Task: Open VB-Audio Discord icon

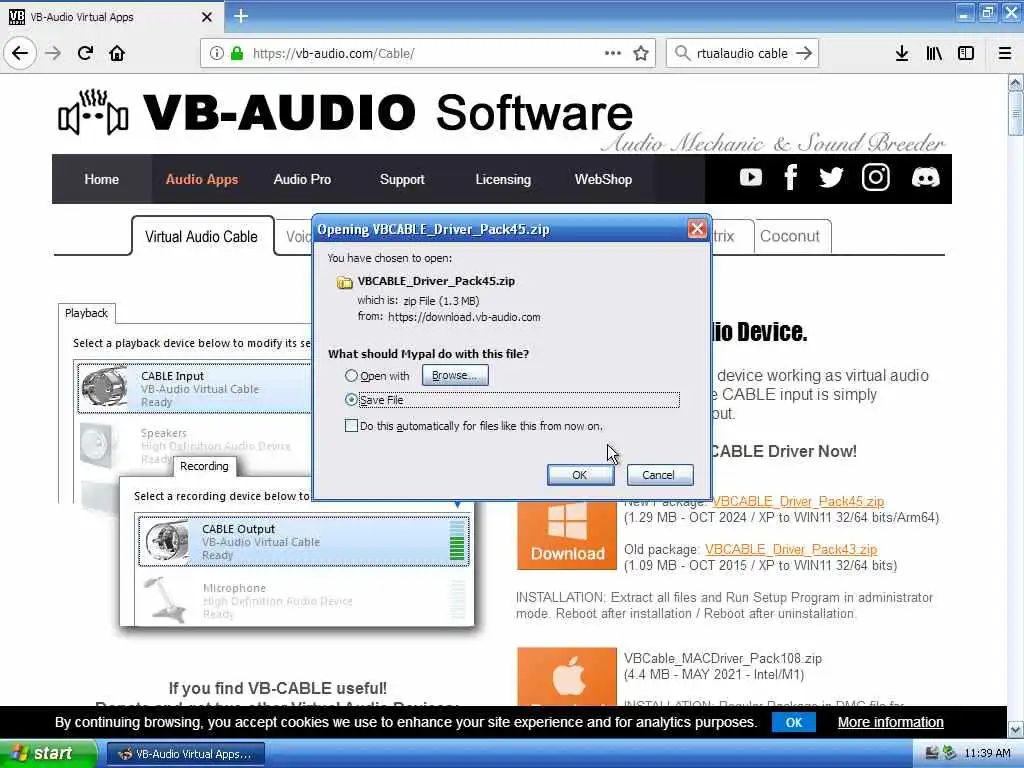Action: point(925,178)
